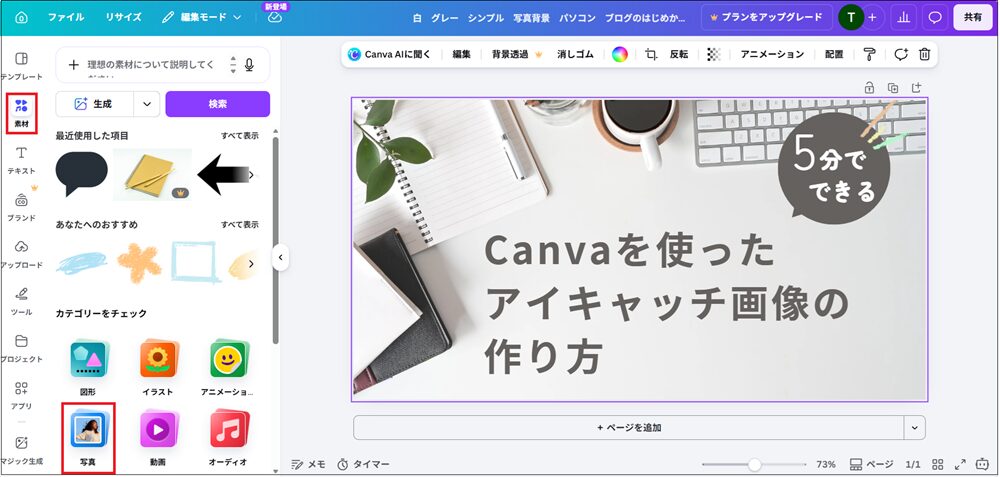The width and height of the screenshot is (1000, 477).
Task: Click 編集 in image toolbar
Action: click(462, 54)
